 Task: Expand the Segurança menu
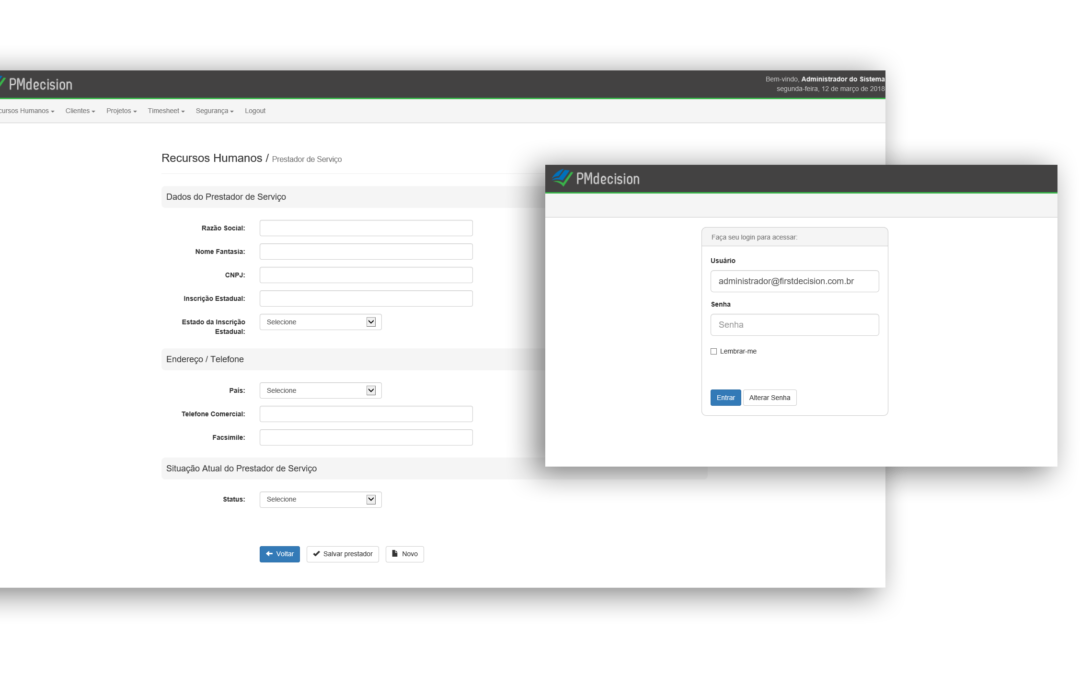point(214,111)
